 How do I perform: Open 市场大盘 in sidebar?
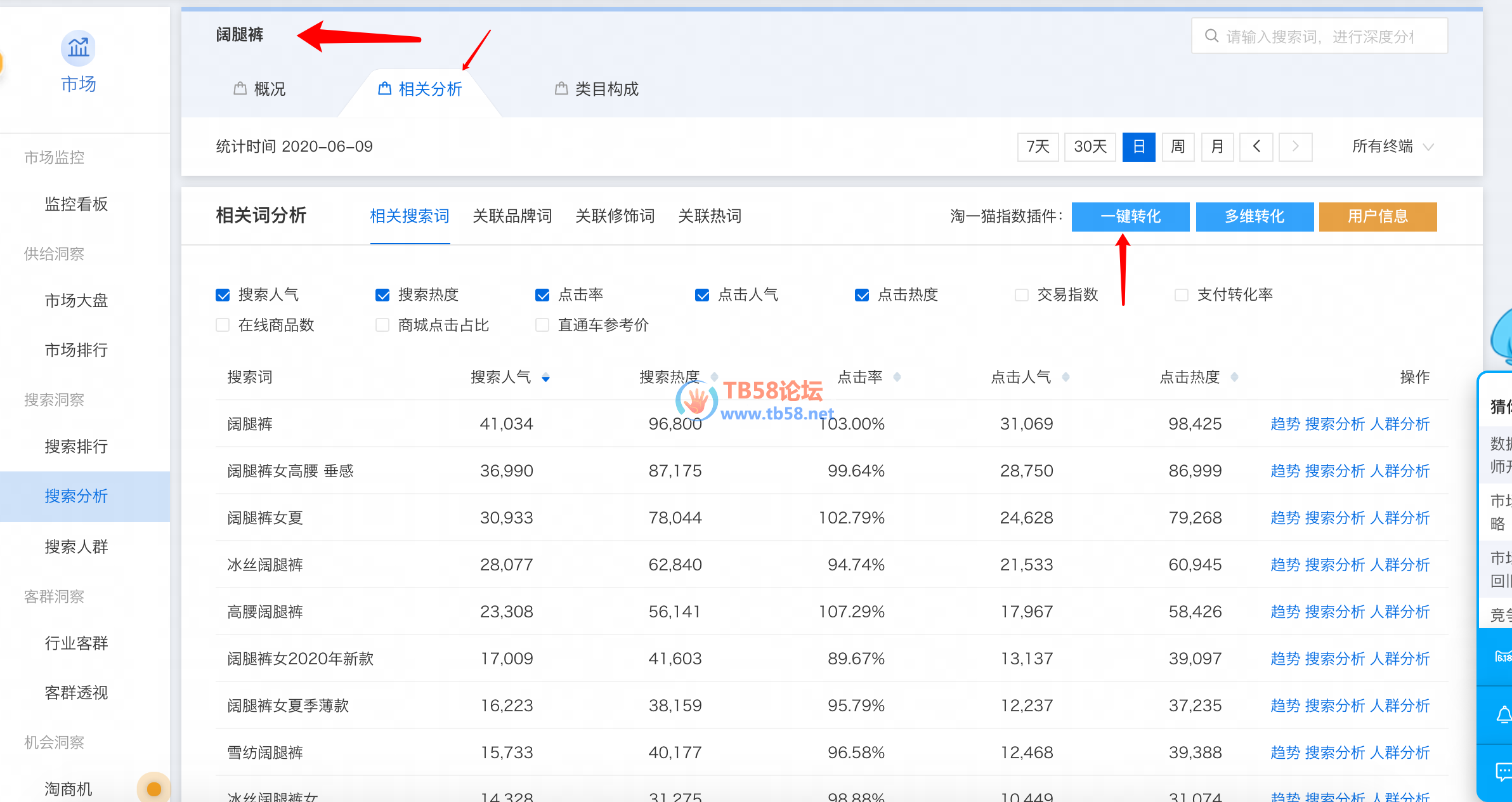point(76,301)
